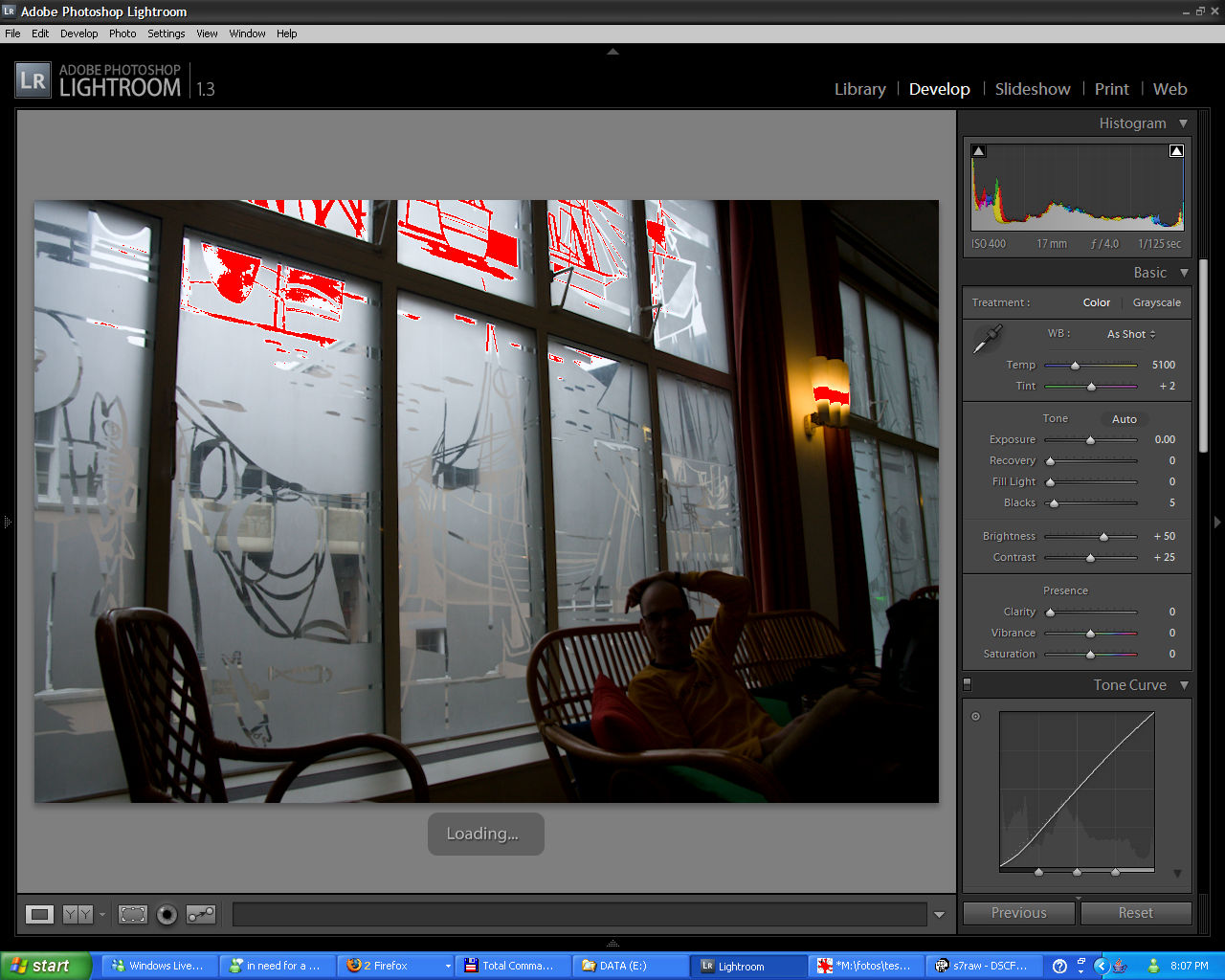The image size is (1225, 980).
Task: Toggle the highlight clipping indicator in histogram
Action: click(1176, 151)
